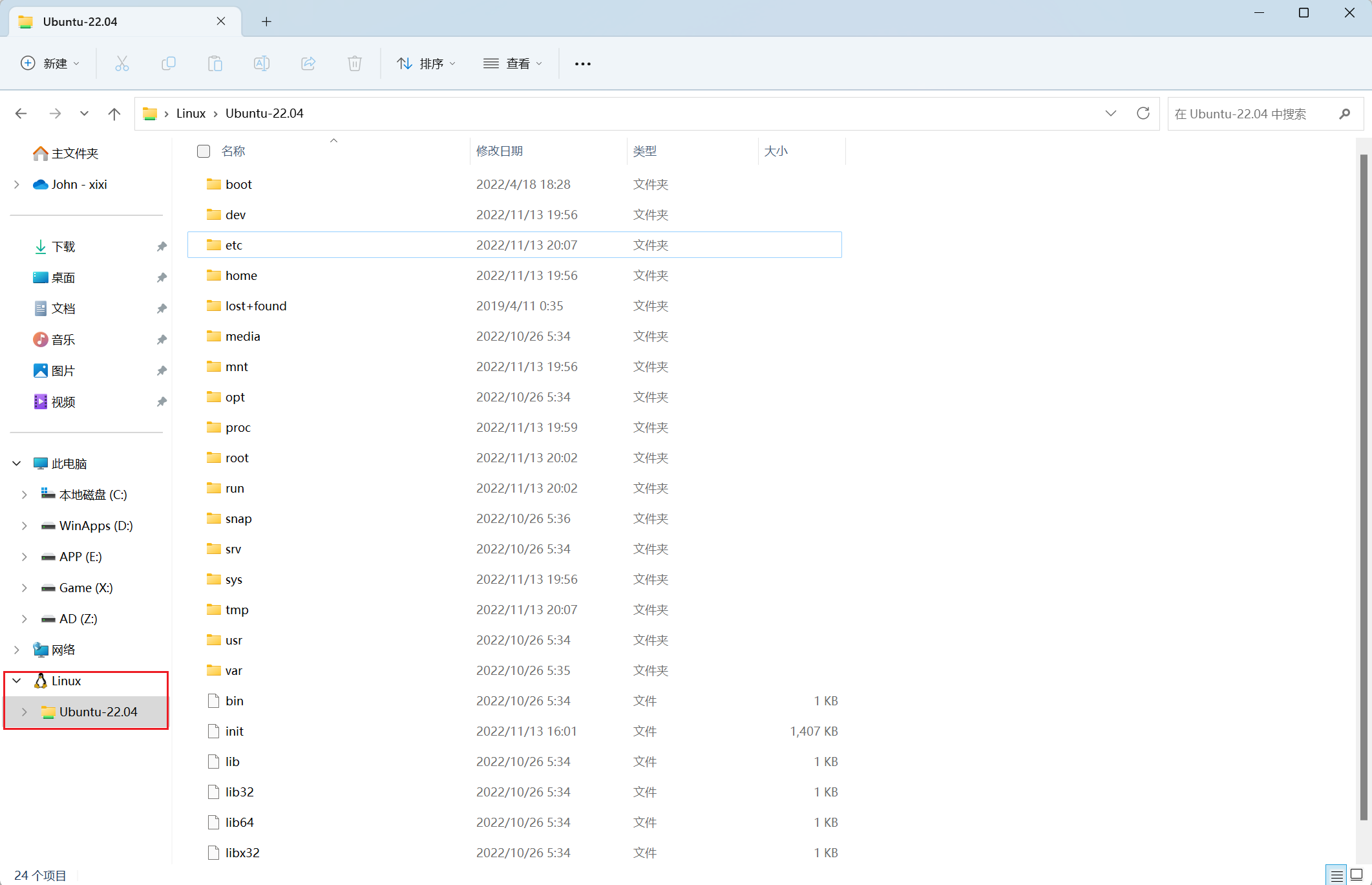The width and height of the screenshot is (1372, 885).
Task: Open the address bar history dropdown
Action: (x=1111, y=114)
